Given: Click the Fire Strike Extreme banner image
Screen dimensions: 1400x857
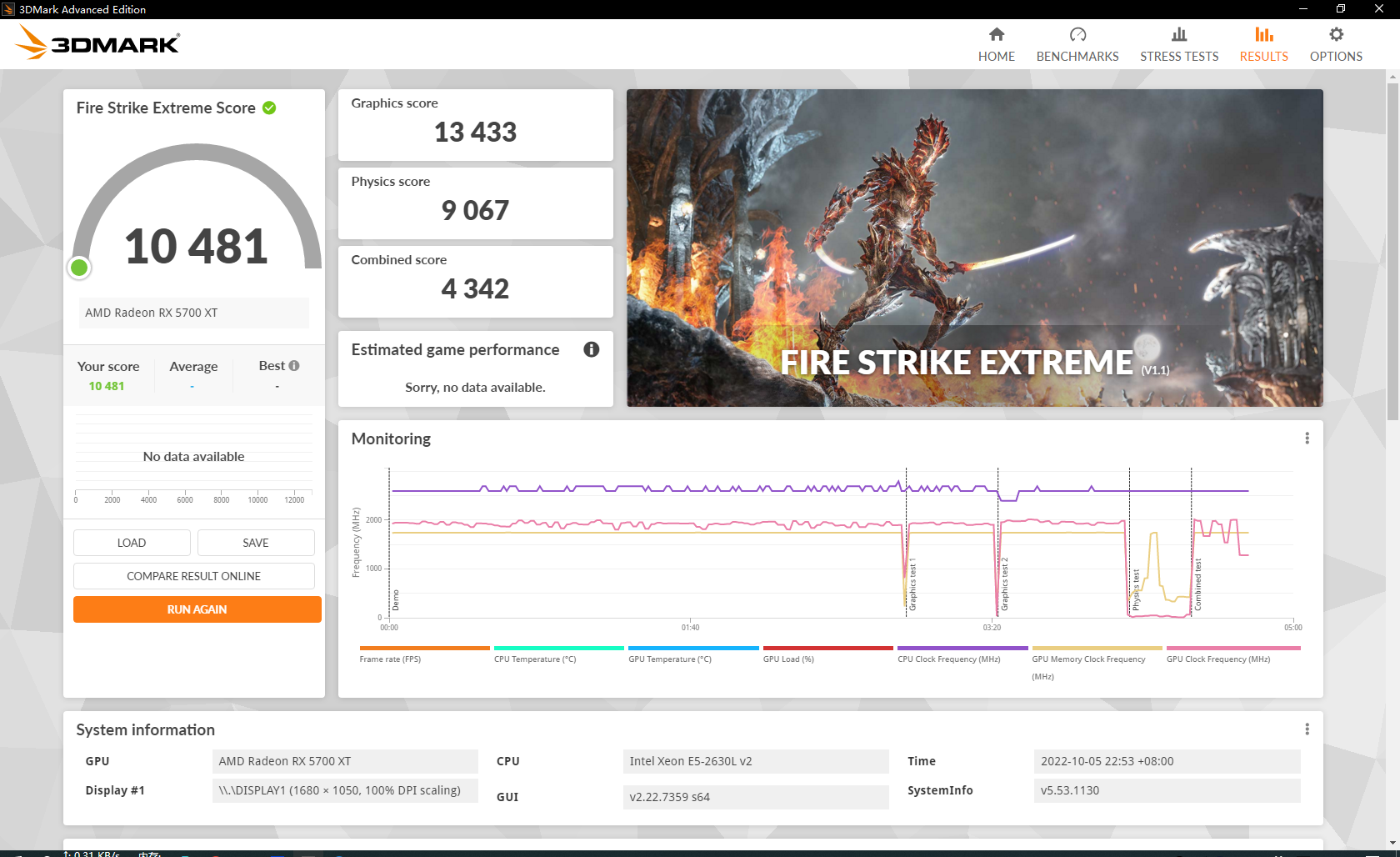Looking at the screenshot, I should coord(975,248).
